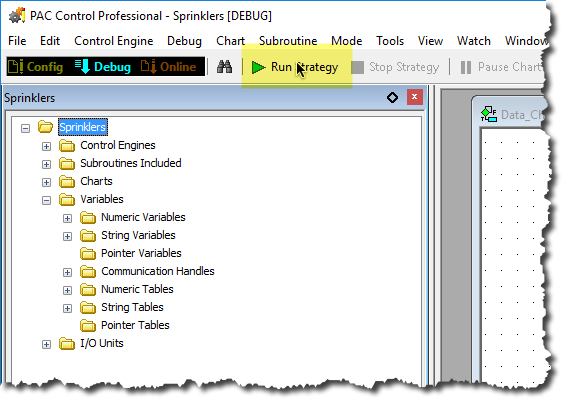Screen dimensions: 562x399
Task: Collapse the Variables folder
Action: tap(46, 200)
